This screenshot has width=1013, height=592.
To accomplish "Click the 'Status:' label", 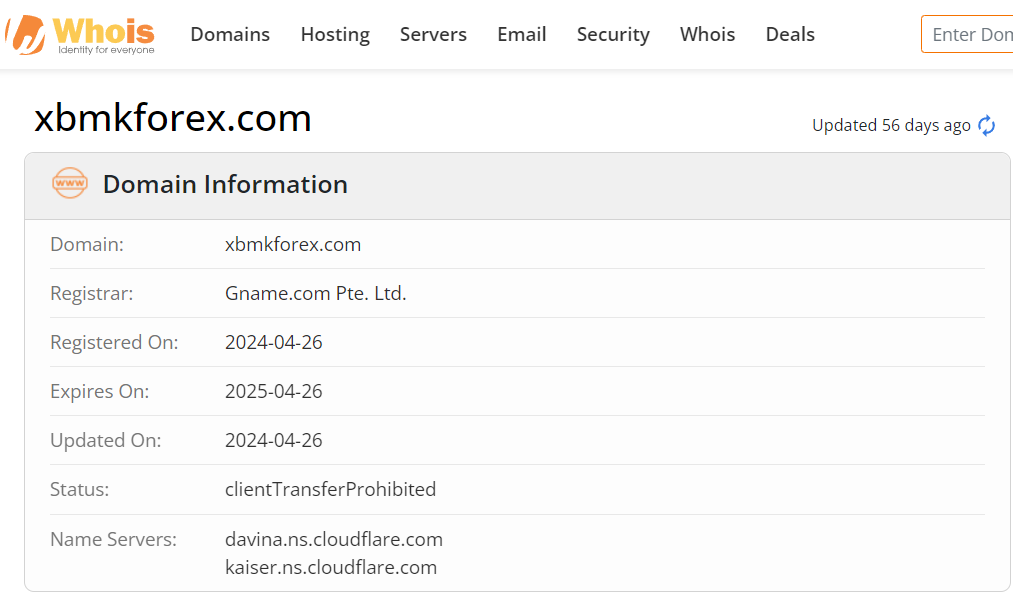I will (79, 489).
